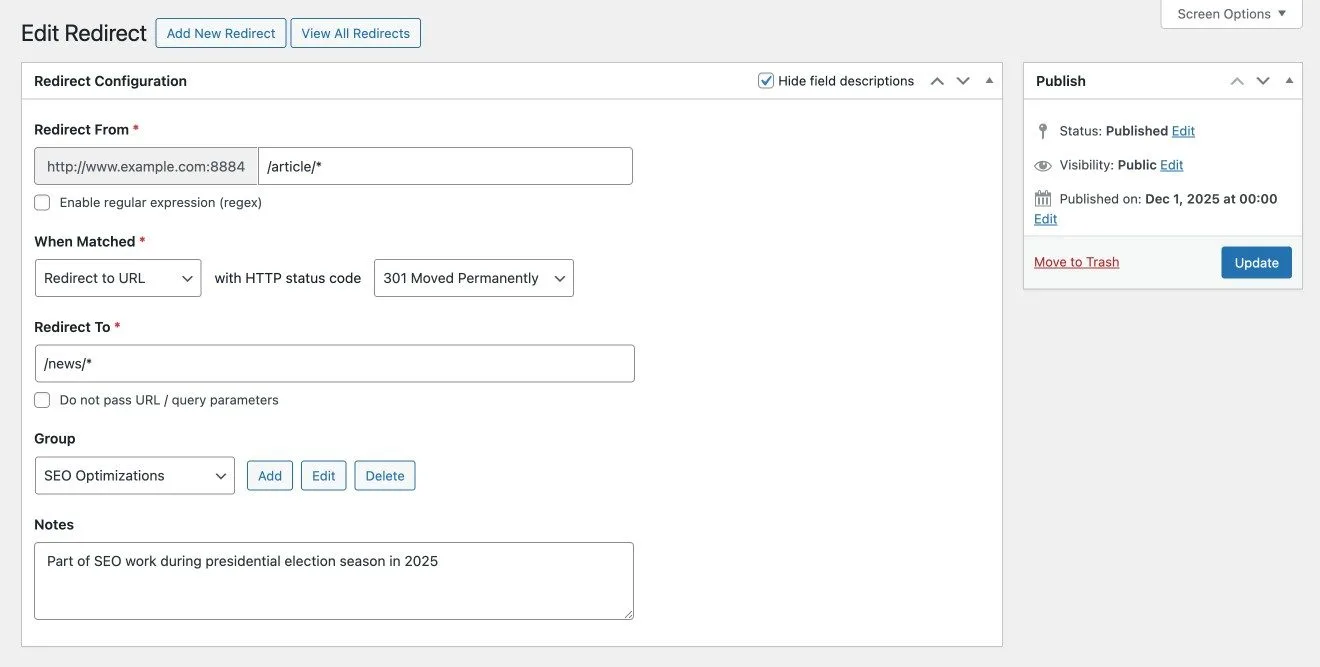Viewport: 1320px width, 667px height.
Task: Click Add New Redirect button
Action: (x=221, y=33)
